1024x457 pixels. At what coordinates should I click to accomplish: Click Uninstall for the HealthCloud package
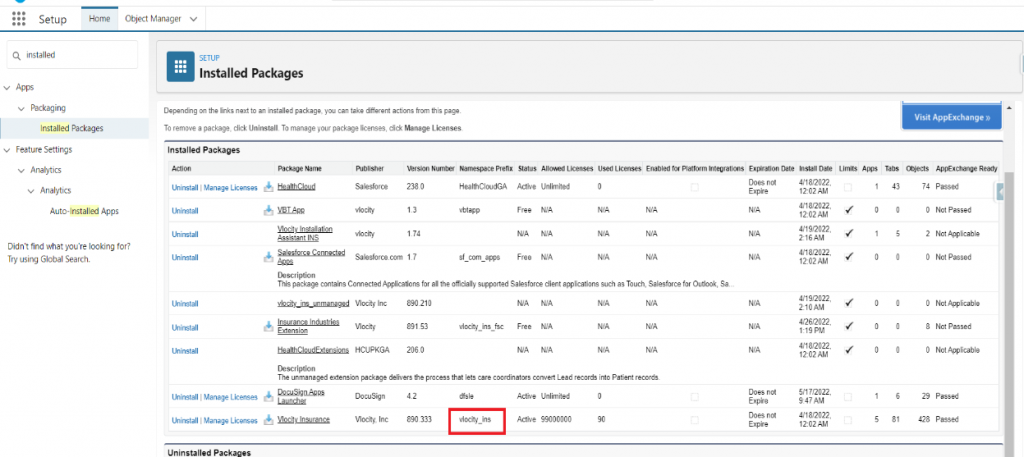185,187
